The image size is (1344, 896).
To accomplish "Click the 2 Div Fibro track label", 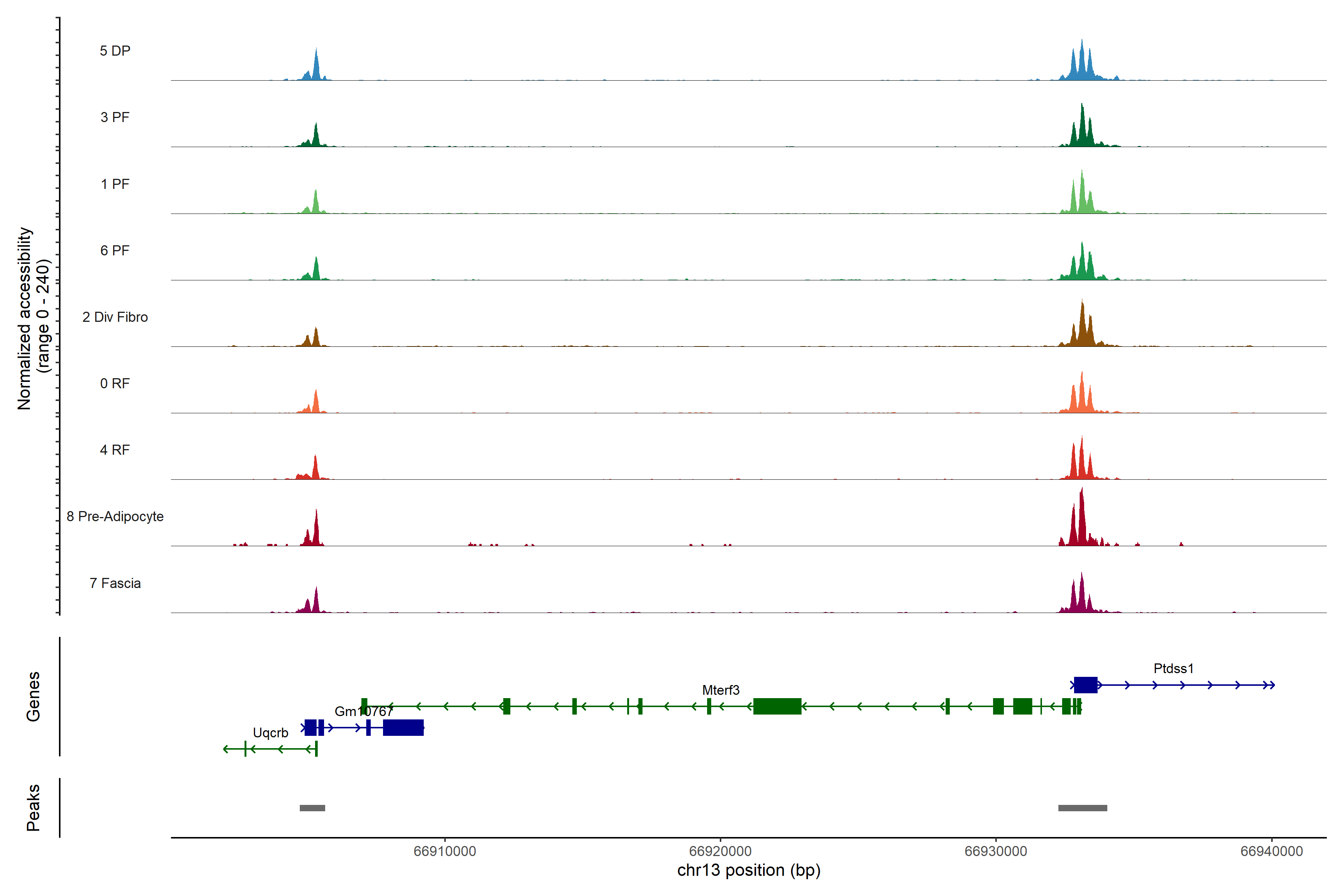I will (115, 317).
